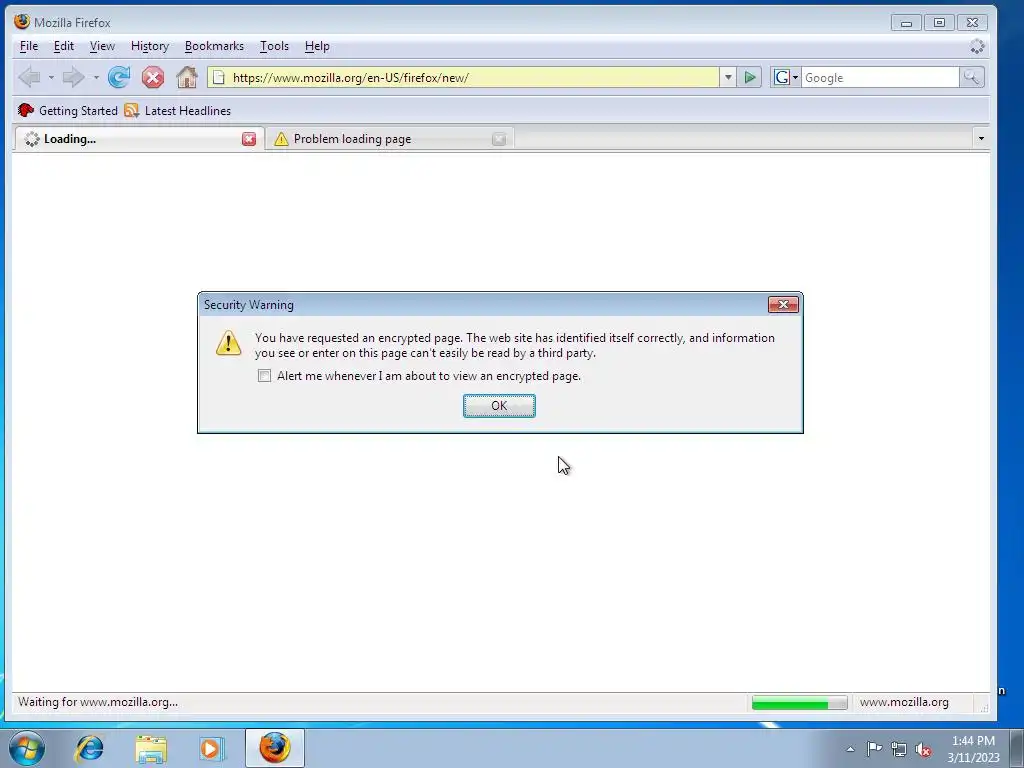
Task: Launch Internet Explorer from taskbar
Action: point(89,748)
